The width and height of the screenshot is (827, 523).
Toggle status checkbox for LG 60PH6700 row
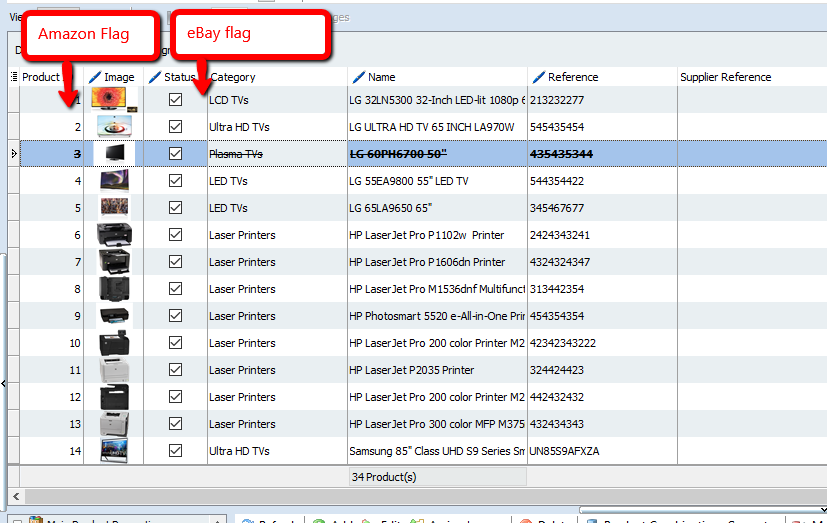(x=176, y=153)
